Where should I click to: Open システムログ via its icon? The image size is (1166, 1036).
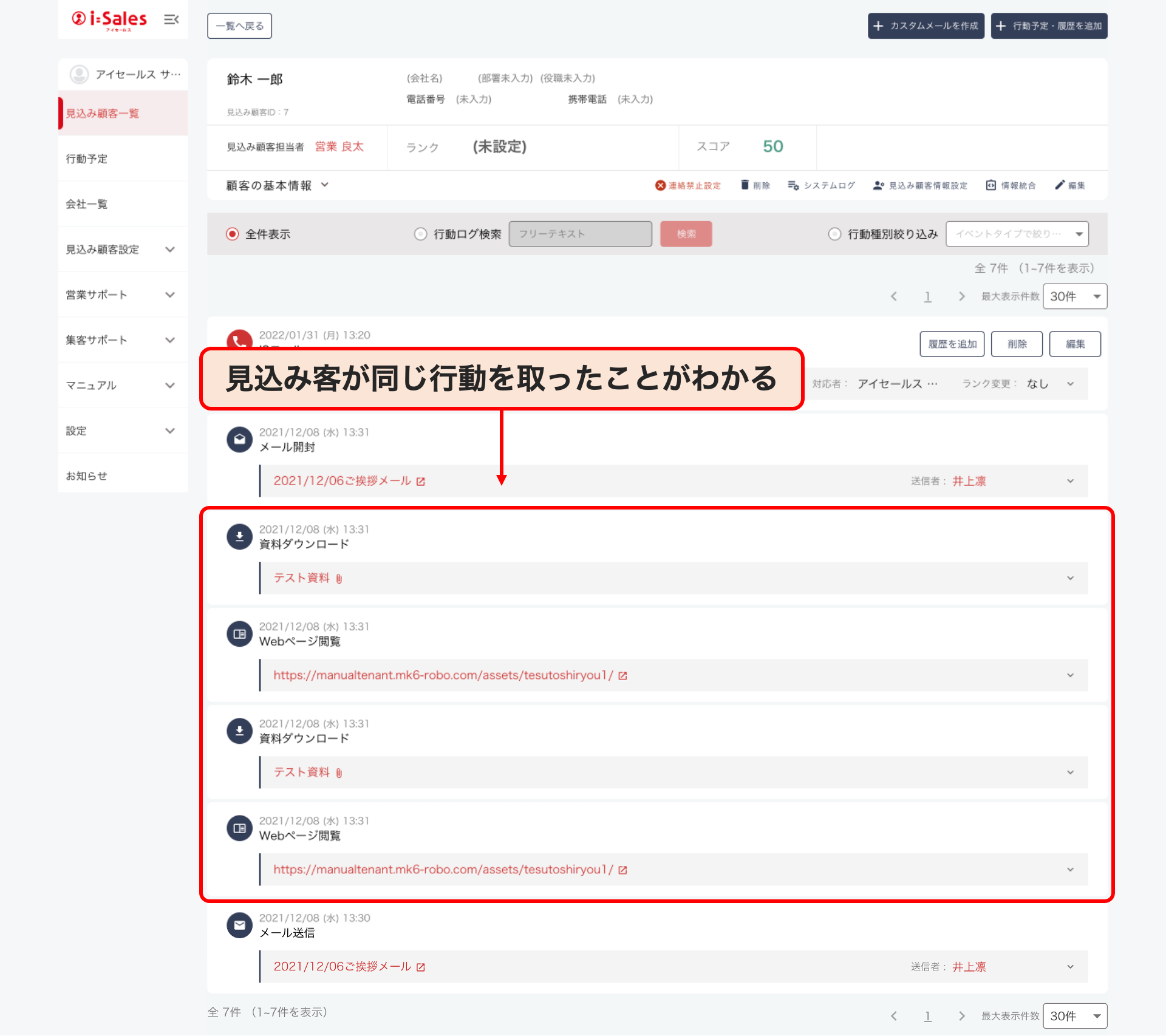point(793,185)
